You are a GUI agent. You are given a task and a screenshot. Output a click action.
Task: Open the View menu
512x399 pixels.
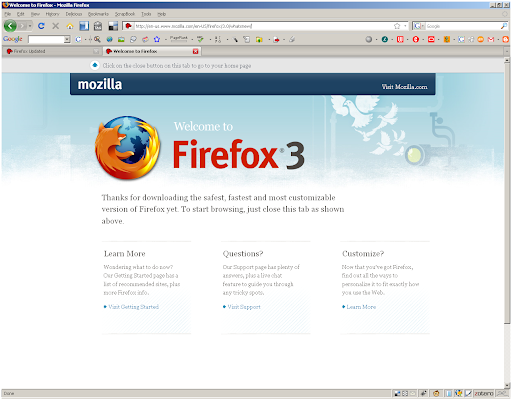(35, 14)
